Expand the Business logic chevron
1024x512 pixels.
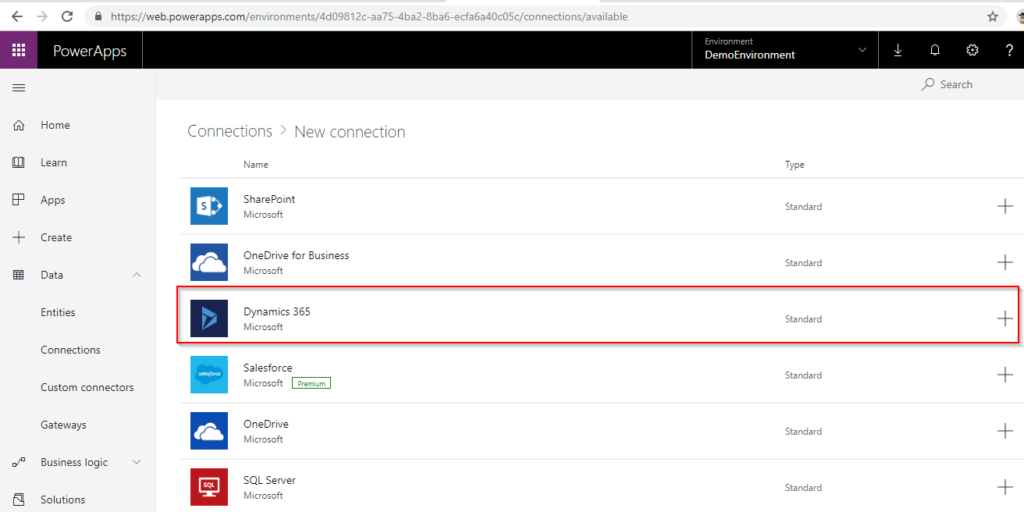(x=136, y=462)
